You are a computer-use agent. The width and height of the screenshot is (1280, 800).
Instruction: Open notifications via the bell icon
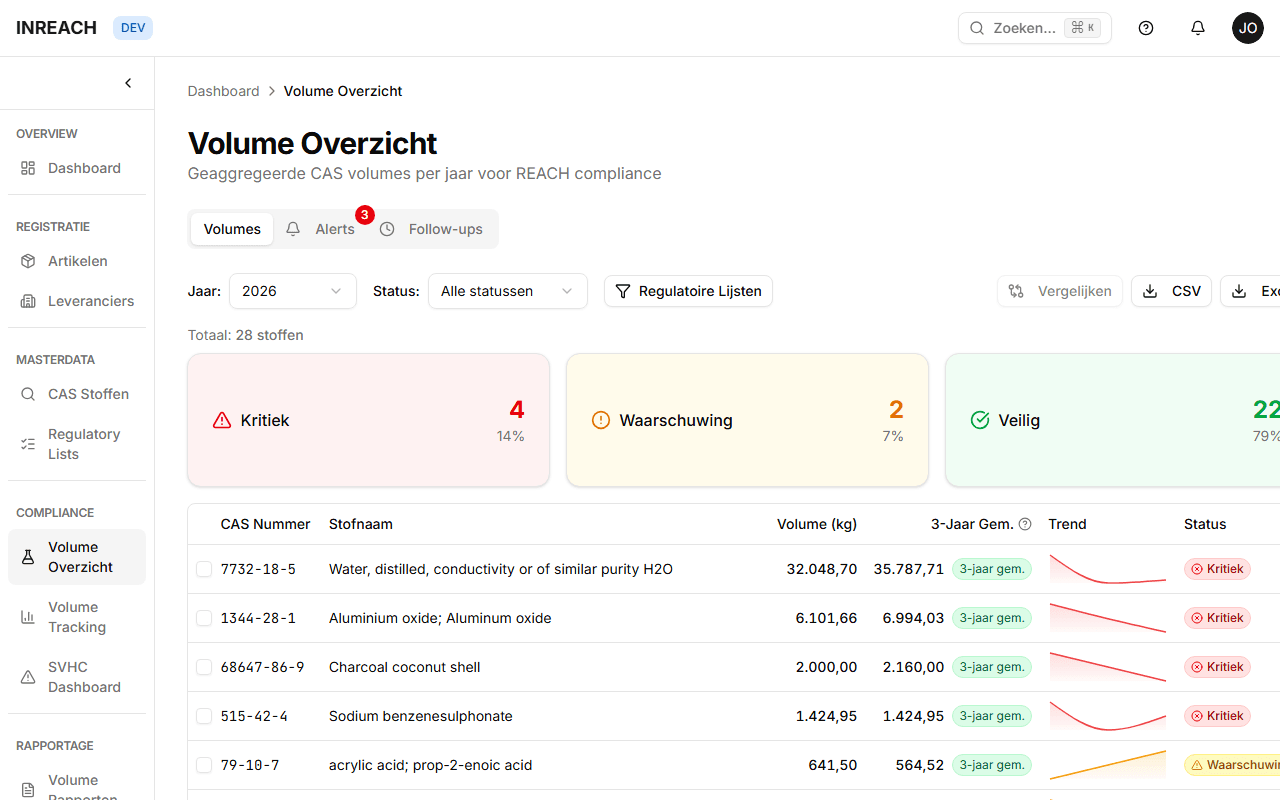point(1197,28)
